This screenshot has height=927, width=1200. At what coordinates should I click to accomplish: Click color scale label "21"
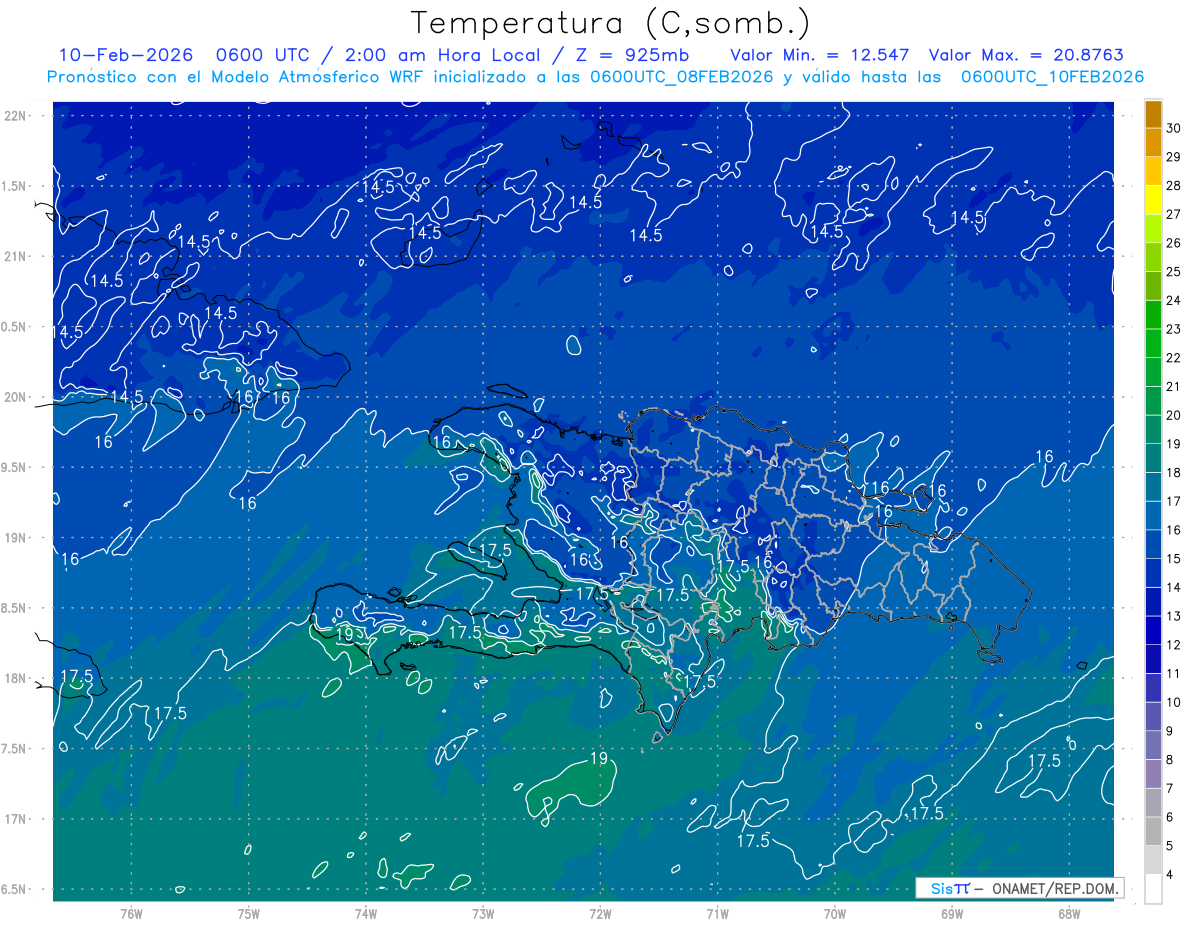click(x=1174, y=387)
